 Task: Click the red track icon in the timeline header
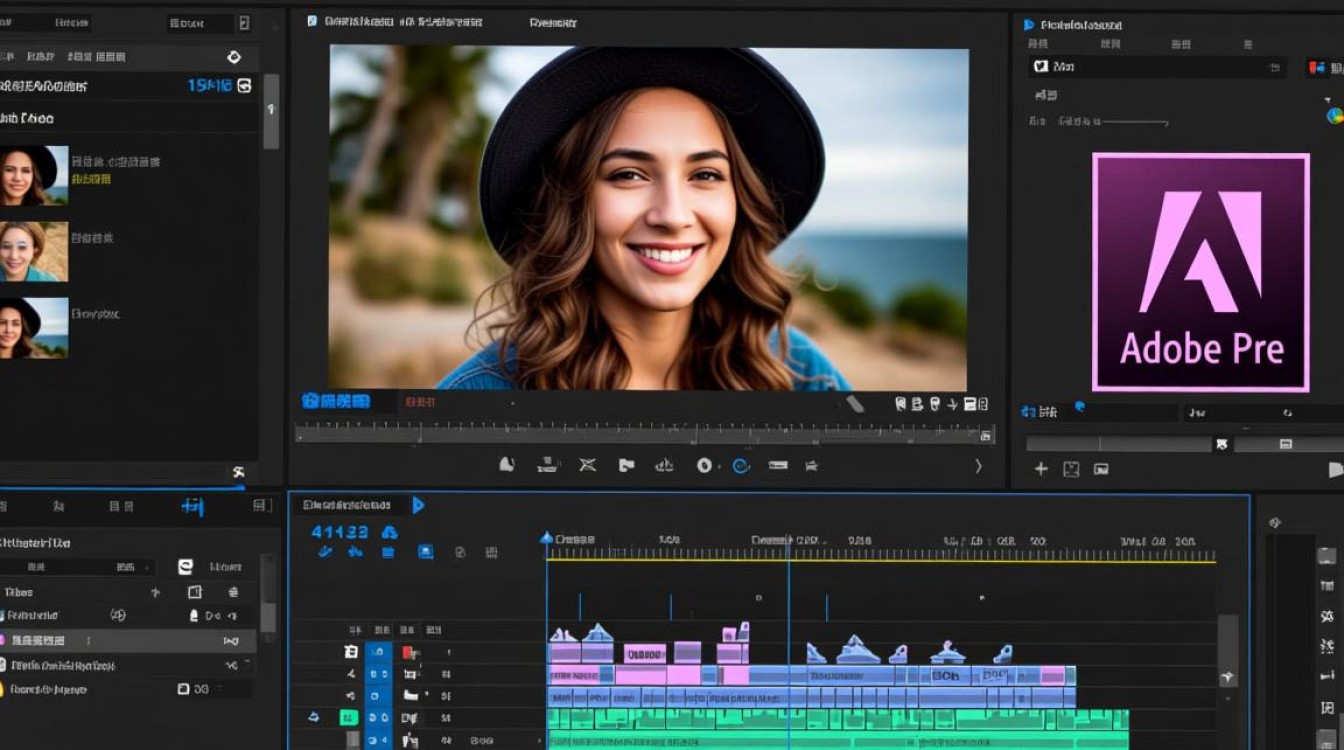pos(408,652)
